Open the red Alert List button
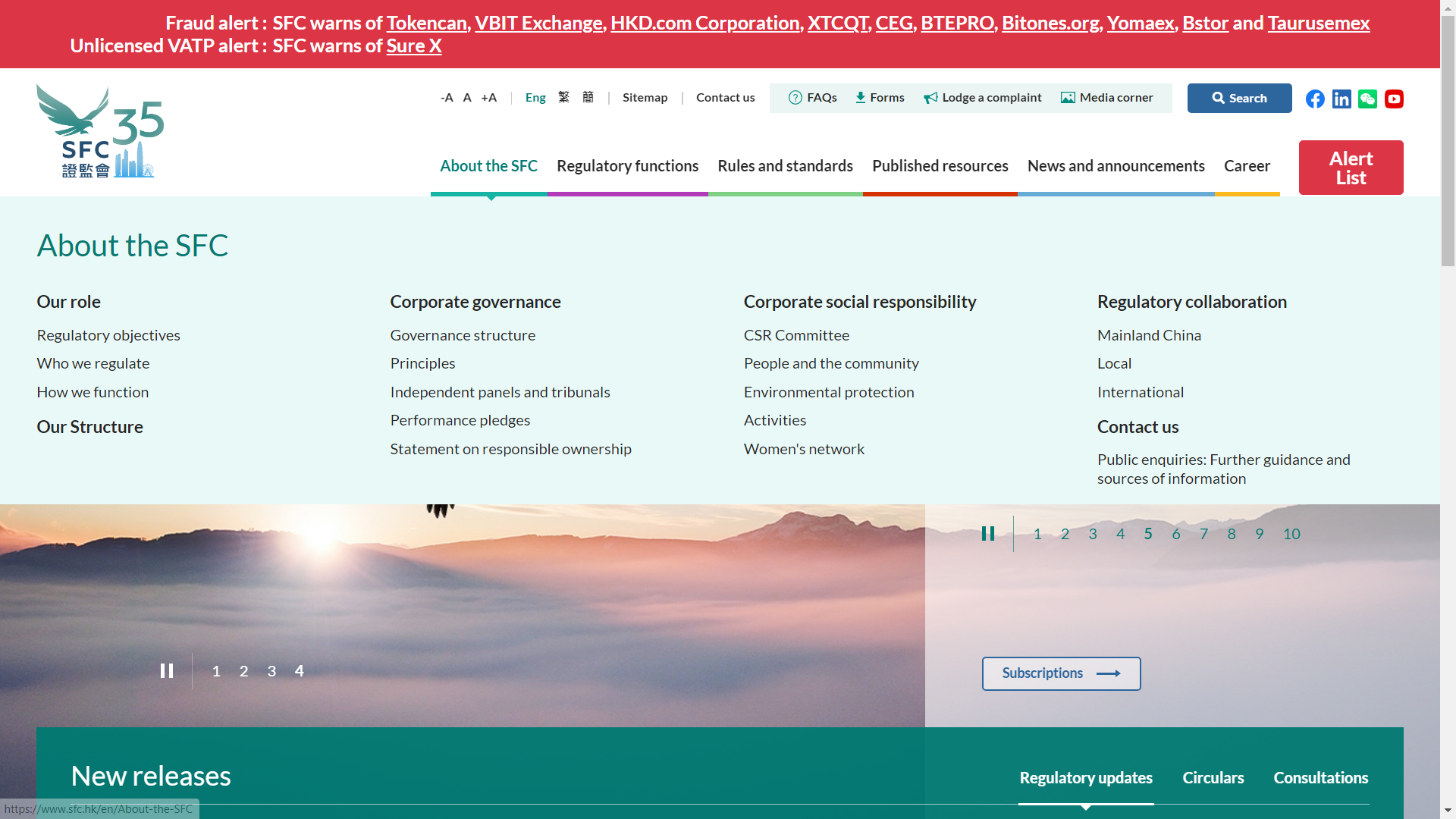Image resolution: width=1456 pixels, height=819 pixels. point(1351,168)
